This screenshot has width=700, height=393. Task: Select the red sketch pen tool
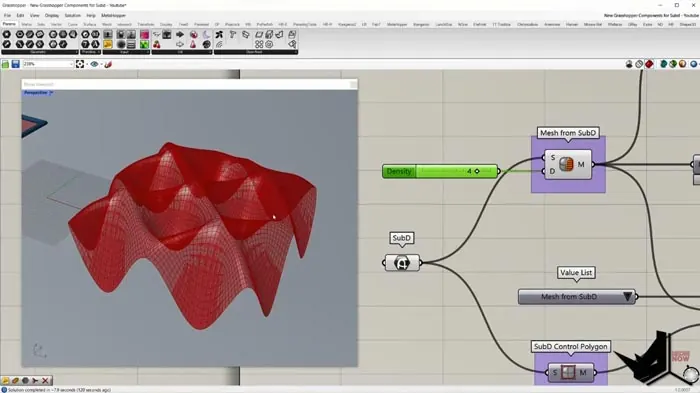[x=108, y=64]
